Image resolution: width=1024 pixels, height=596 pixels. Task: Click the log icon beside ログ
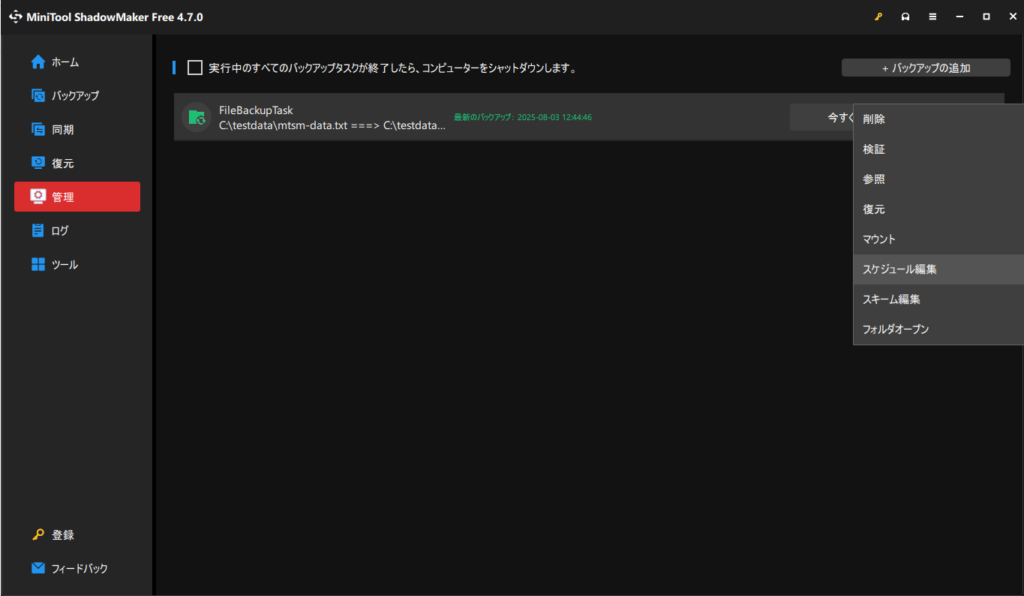[38, 230]
